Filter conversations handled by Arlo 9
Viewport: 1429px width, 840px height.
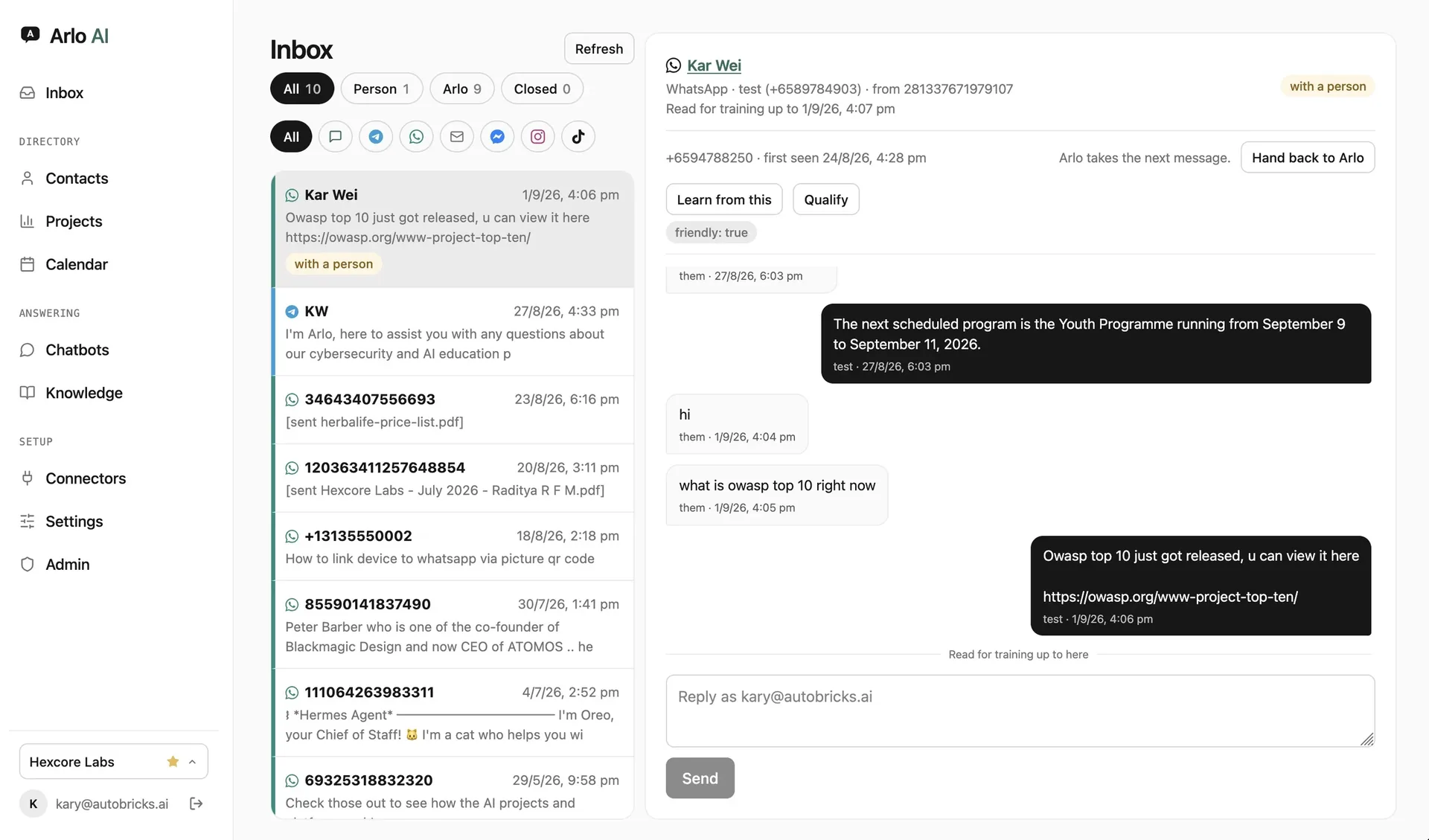462,89
